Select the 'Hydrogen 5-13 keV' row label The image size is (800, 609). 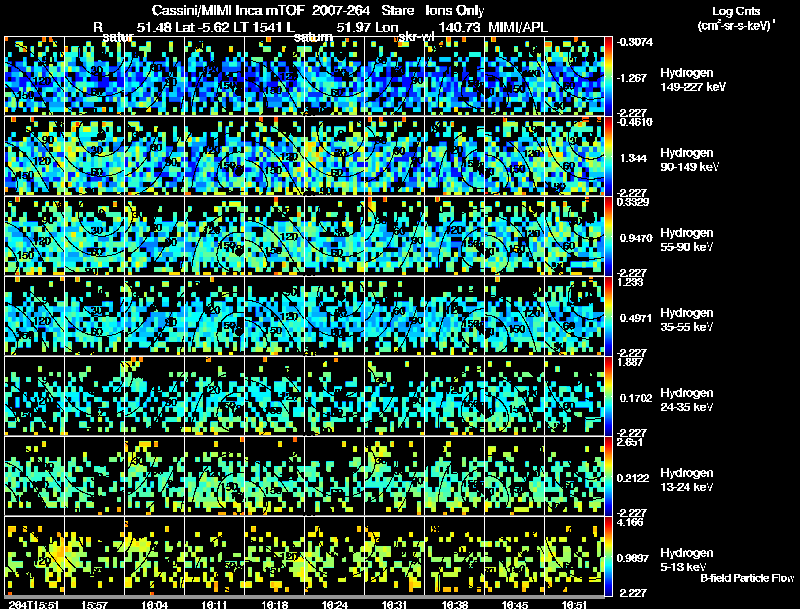pos(687,560)
